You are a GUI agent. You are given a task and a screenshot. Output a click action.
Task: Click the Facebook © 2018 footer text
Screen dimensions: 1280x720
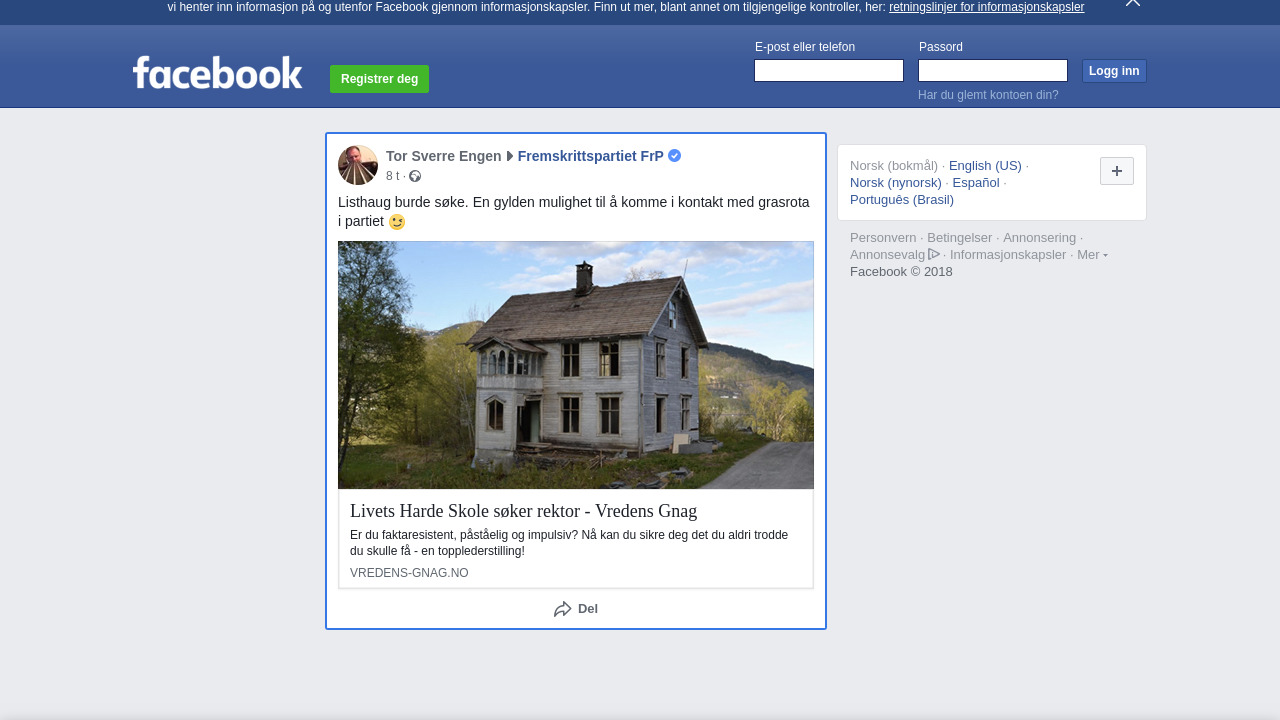(901, 272)
